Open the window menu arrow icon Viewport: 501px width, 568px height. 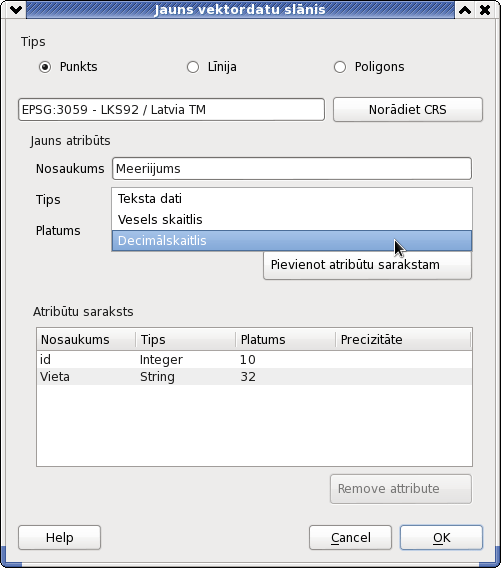point(16,10)
